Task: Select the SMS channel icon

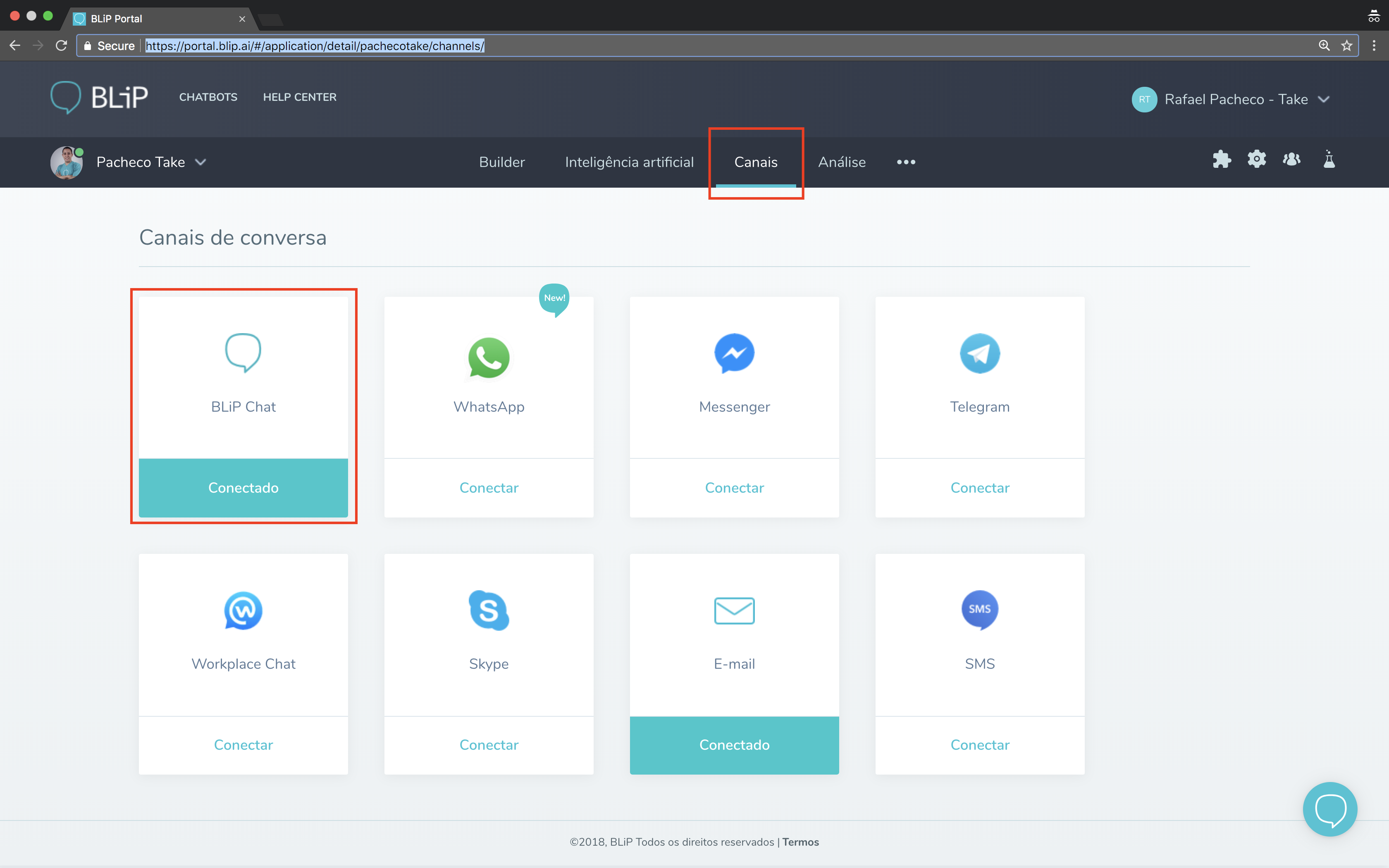Action: click(x=980, y=610)
